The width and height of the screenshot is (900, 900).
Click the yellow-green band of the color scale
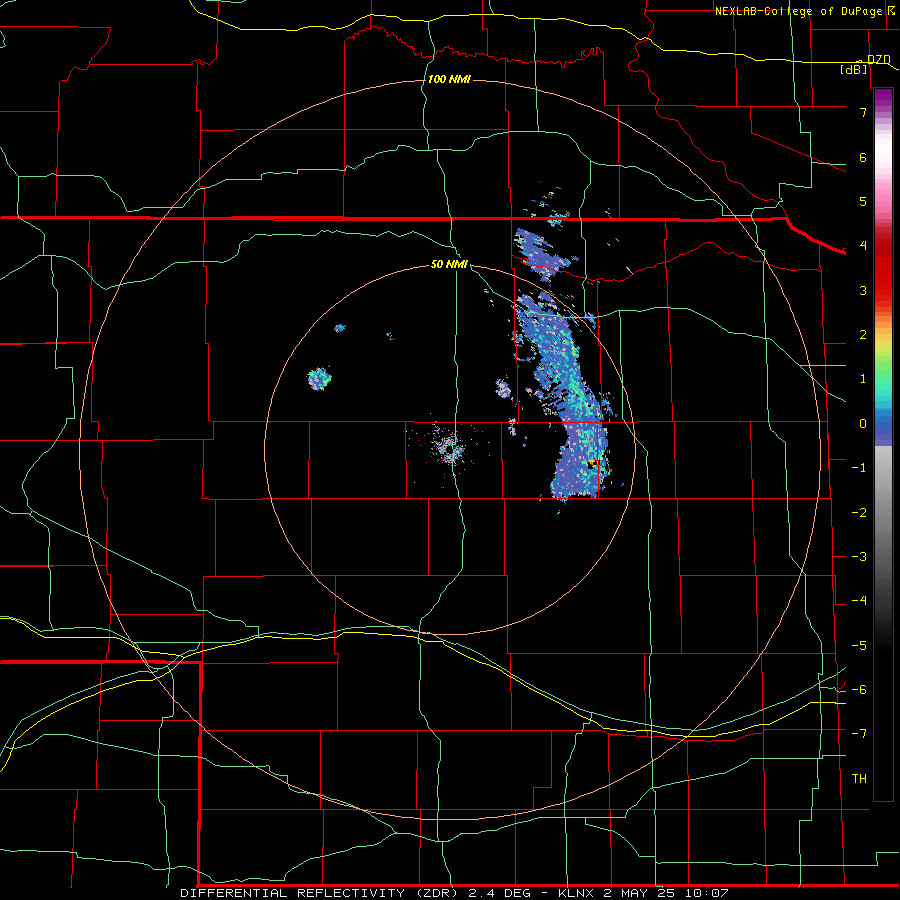883,359
